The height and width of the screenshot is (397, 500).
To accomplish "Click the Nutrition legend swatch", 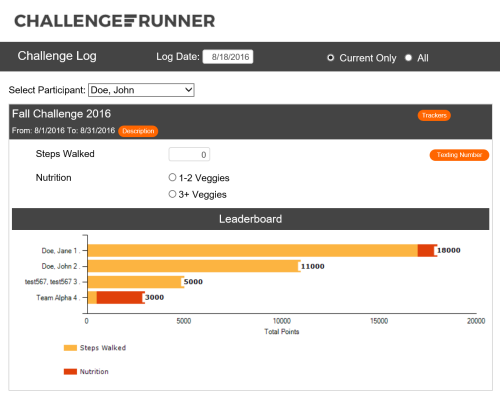I will pyautogui.click(x=70, y=372).
